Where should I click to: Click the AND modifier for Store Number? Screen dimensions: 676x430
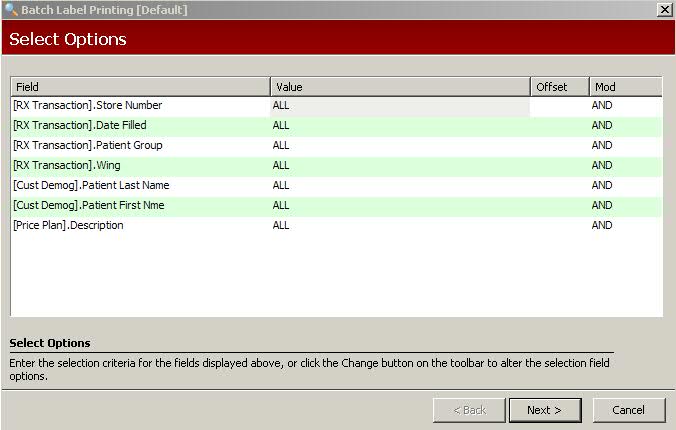click(602, 106)
